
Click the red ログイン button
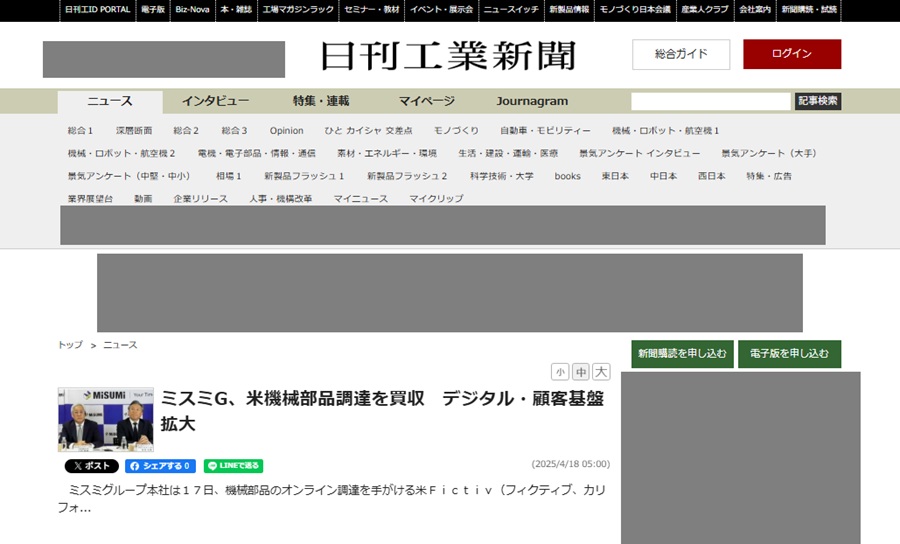click(792, 54)
